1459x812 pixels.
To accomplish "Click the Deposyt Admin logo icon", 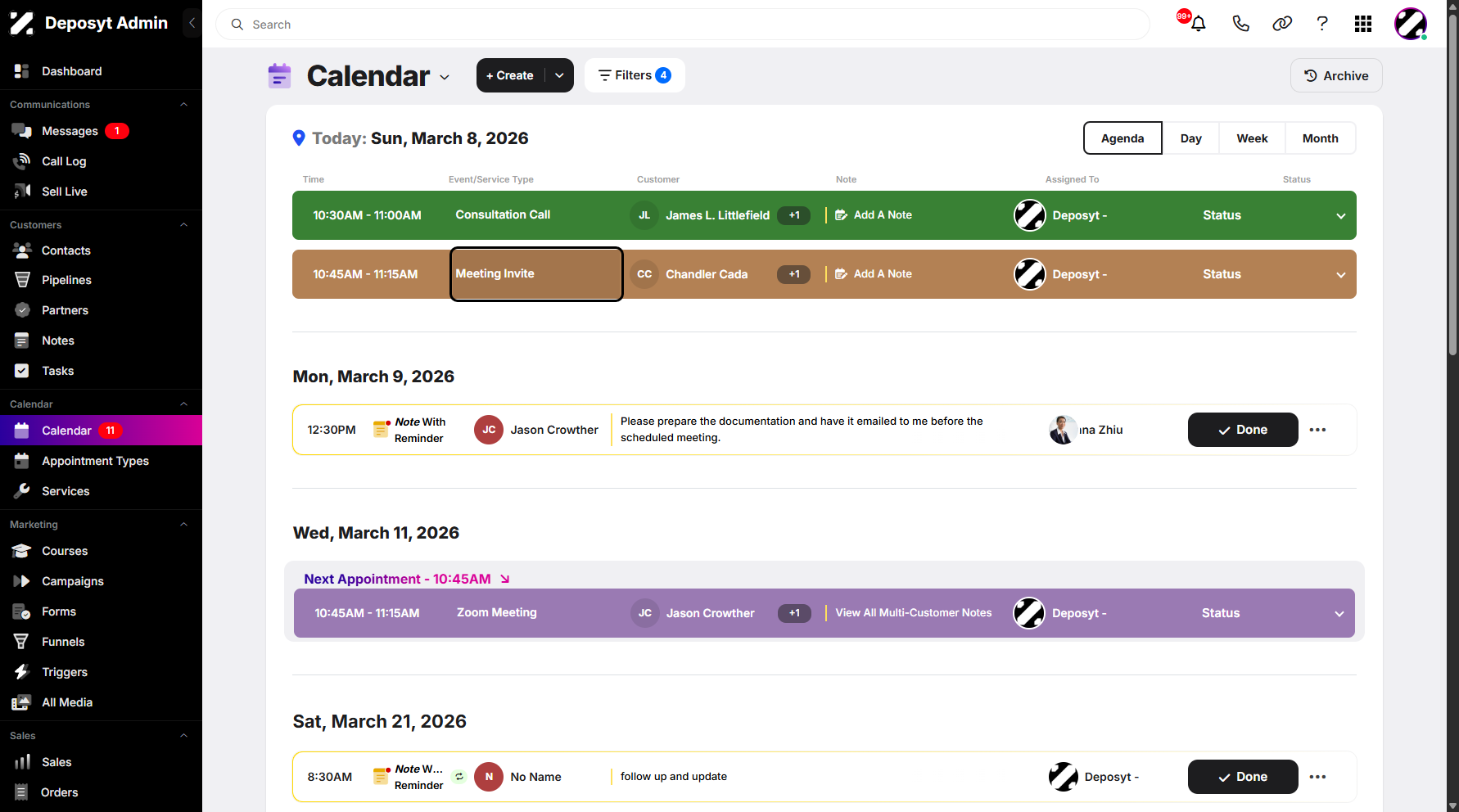I will click(22, 23).
